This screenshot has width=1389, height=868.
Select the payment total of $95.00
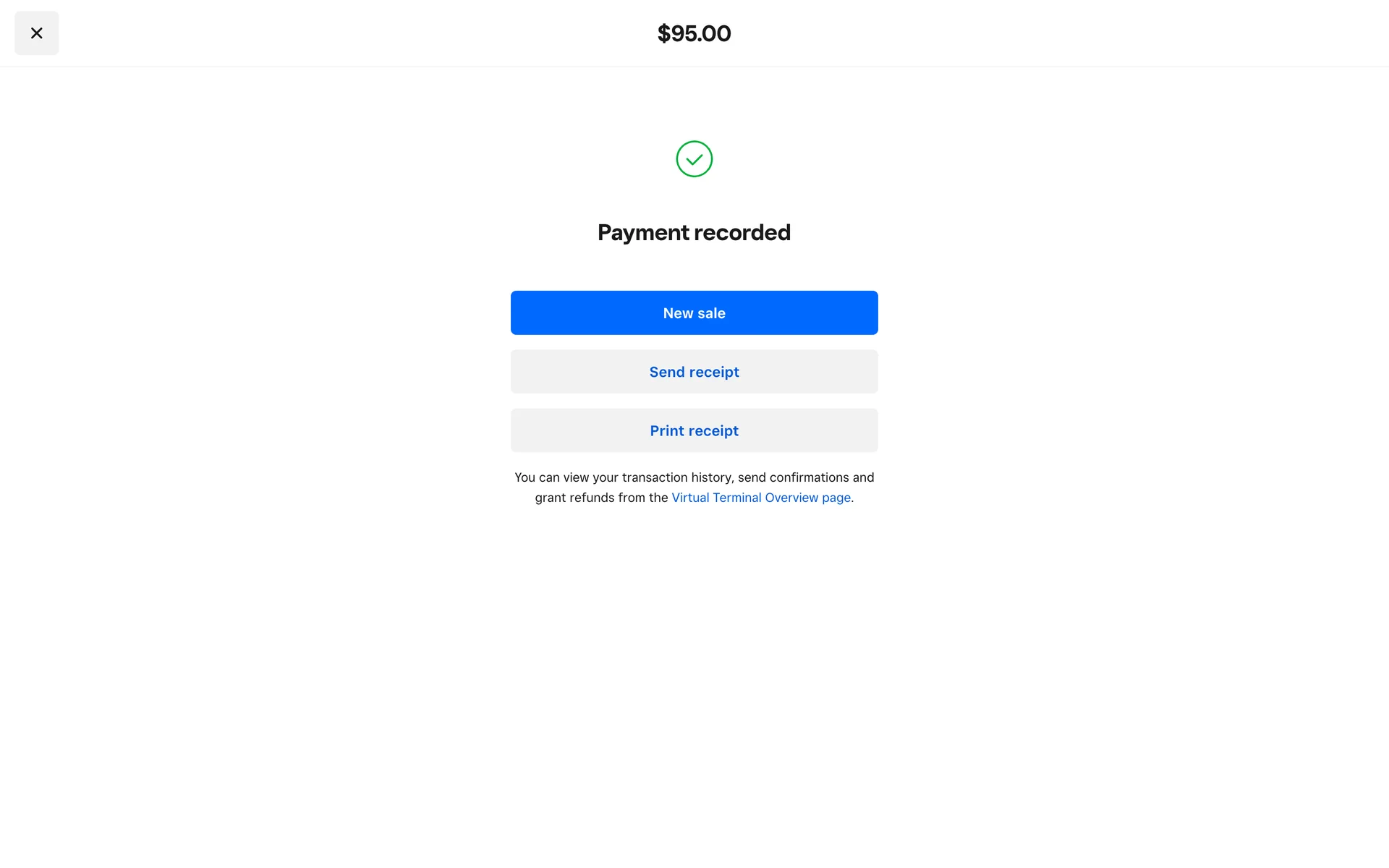(694, 33)
